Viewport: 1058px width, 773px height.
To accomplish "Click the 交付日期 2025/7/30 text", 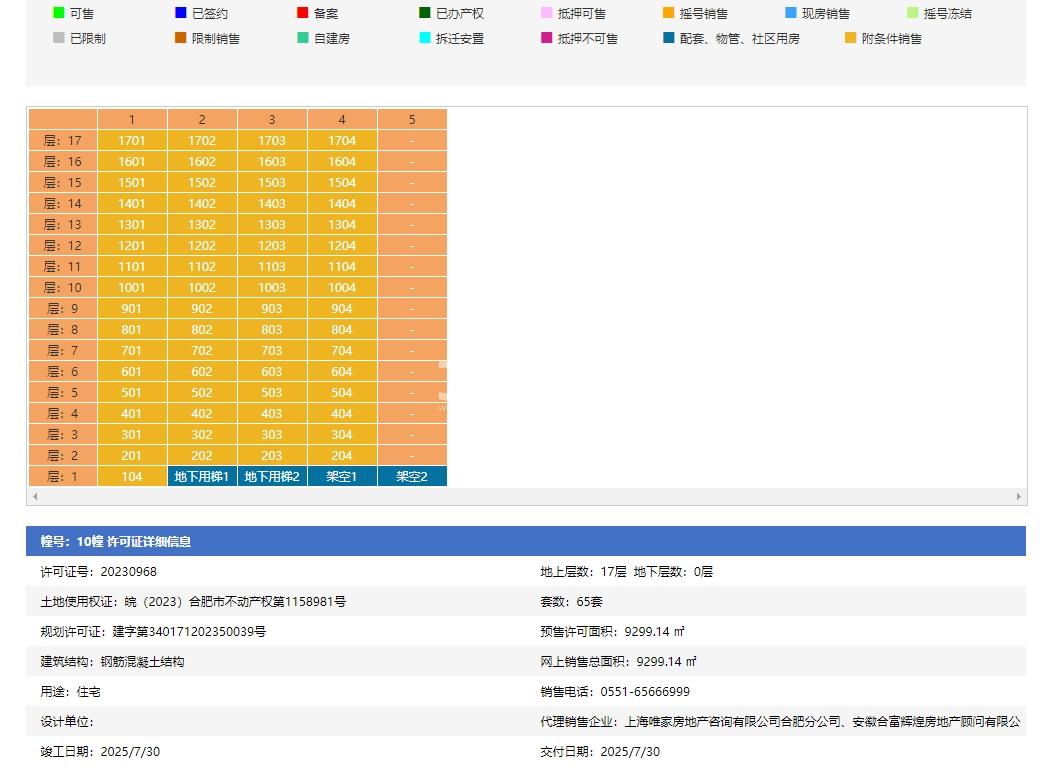I will 600,751.
